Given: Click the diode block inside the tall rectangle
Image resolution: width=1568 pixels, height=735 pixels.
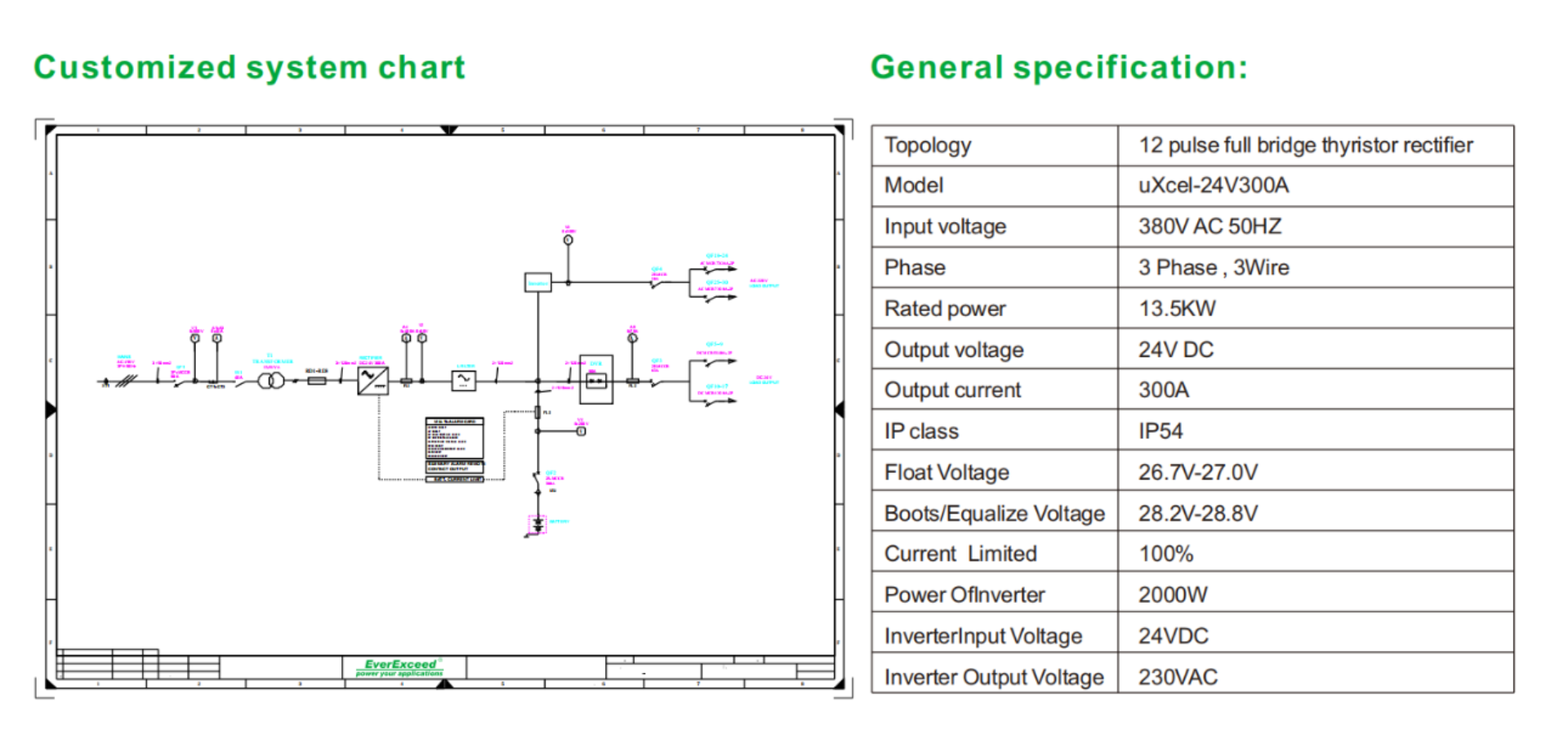Looking at the screenshot, I should 596,381.
